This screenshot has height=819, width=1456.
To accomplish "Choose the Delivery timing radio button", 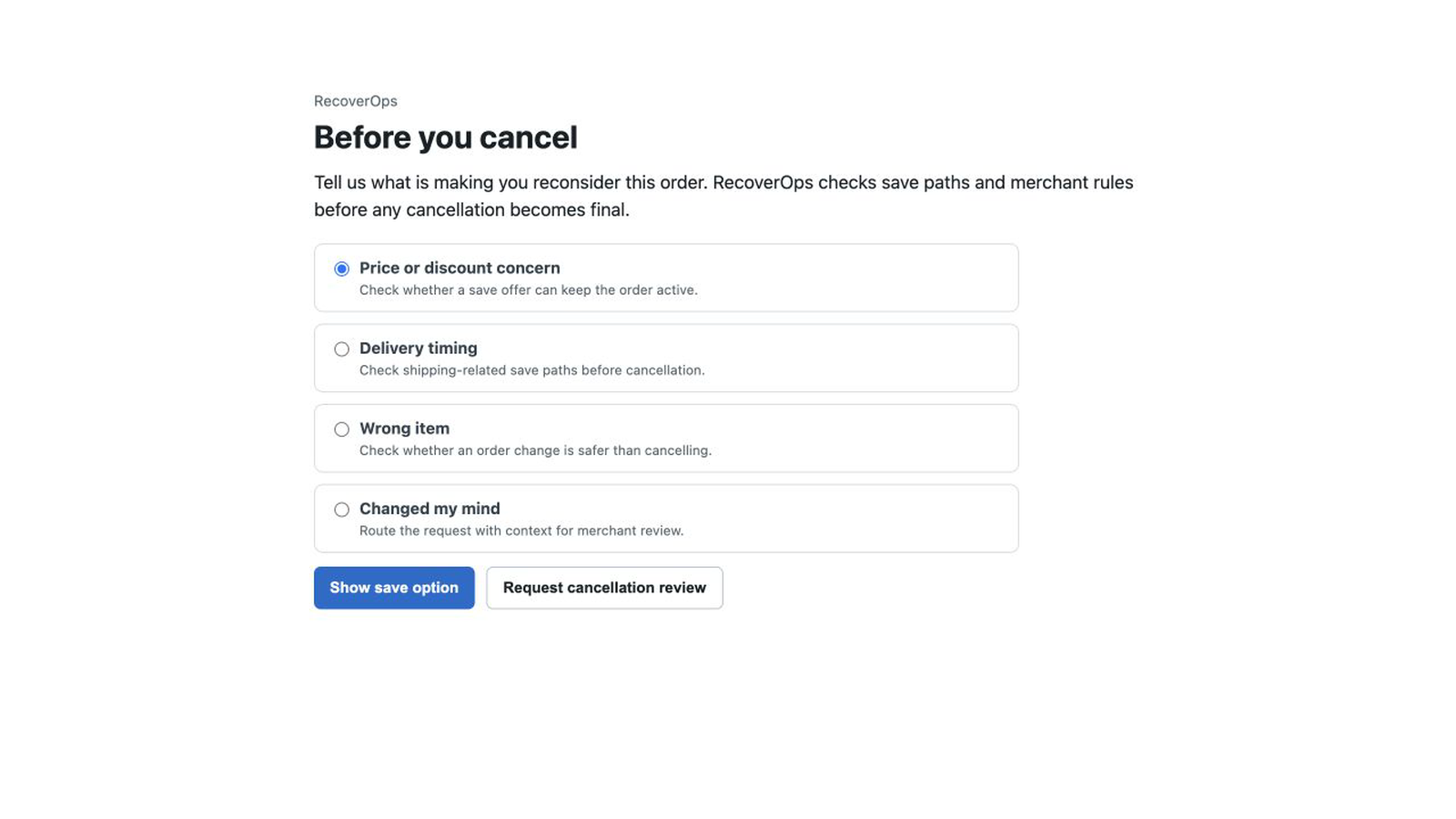I will [x=341, y=349].
